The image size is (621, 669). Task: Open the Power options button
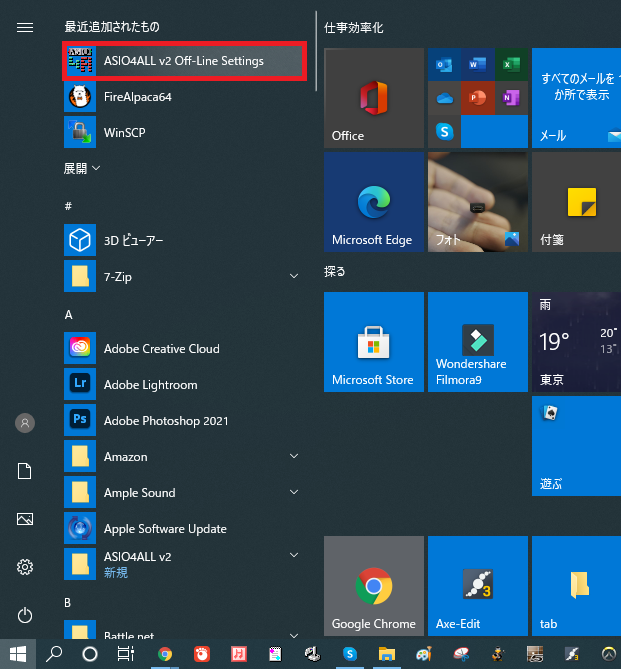(25, 615)
